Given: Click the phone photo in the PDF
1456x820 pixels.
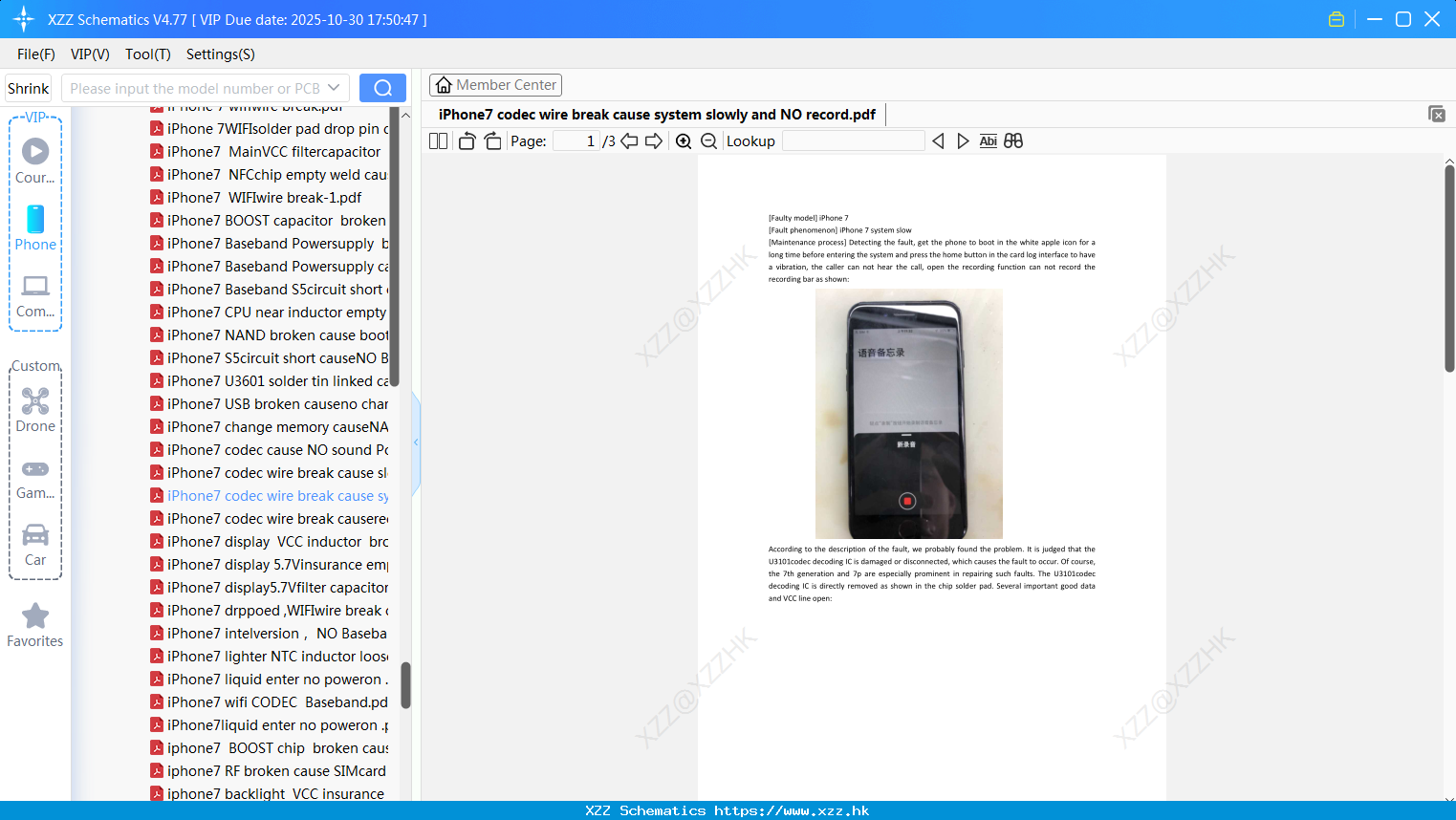Looking at the screenshot, I should pos(908,414).
